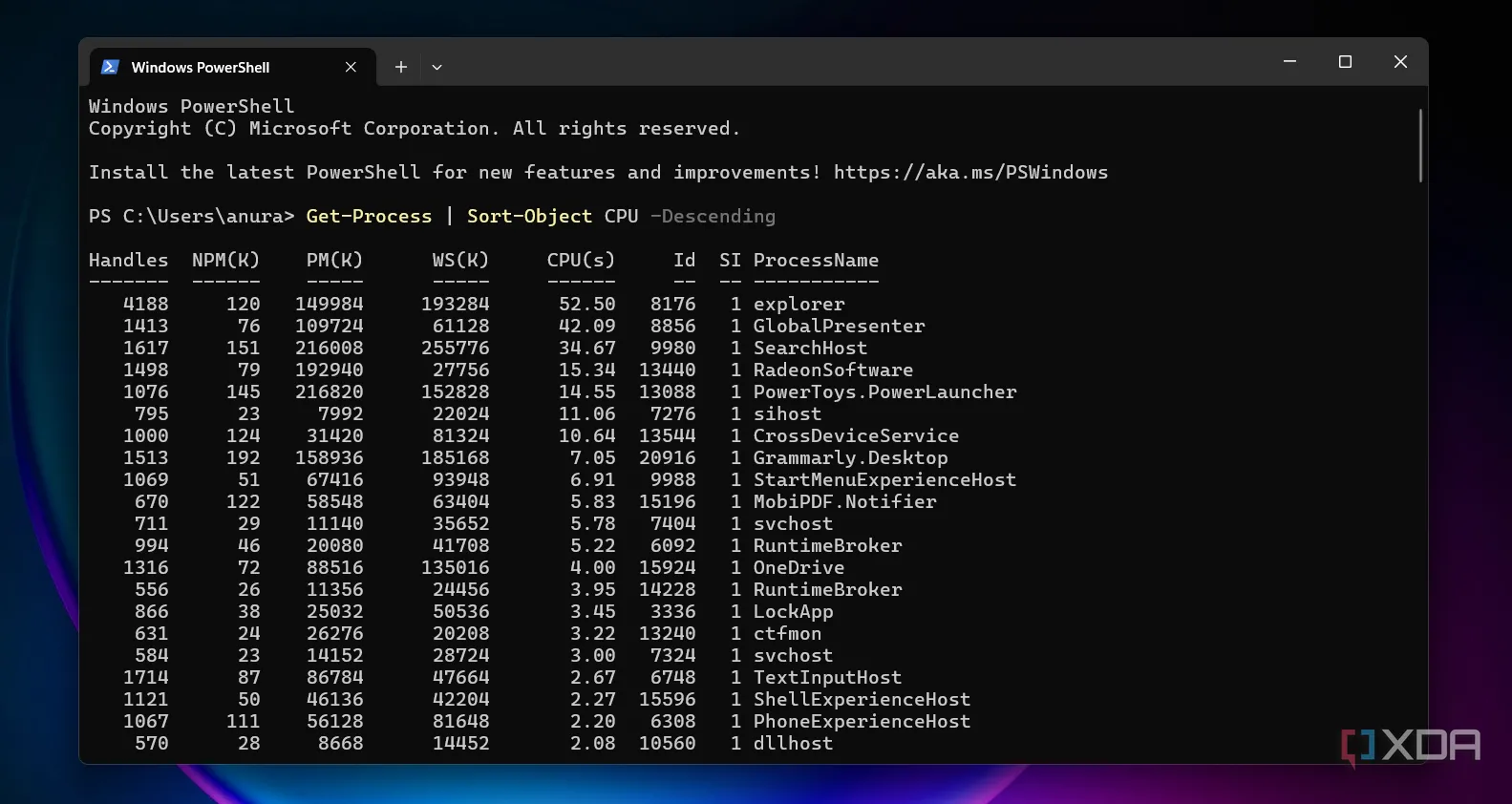Click svchost with Id 7404
The height and width of the screenshot is (804, 1512).
(793, 524)
